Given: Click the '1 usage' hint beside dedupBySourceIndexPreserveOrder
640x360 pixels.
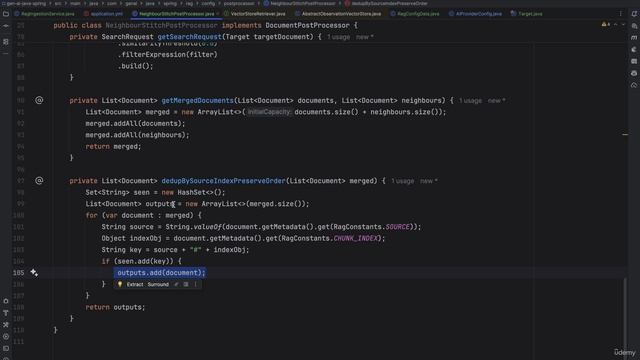Looking at the screenshot, I should [x=402, y=181].
